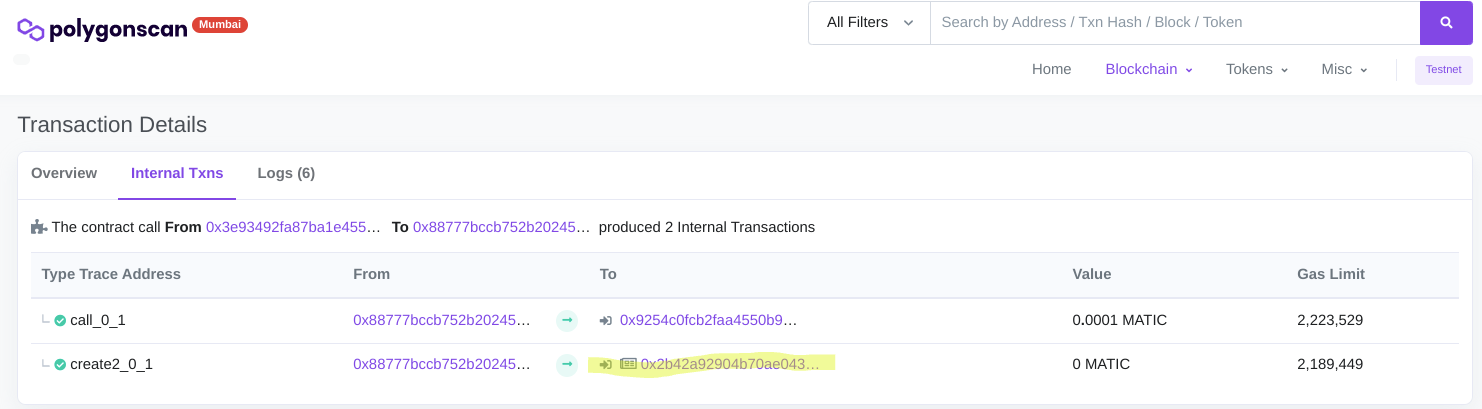1482x409 pixels.
Task: Click the purple search magnifier button
Action: 1446,22
